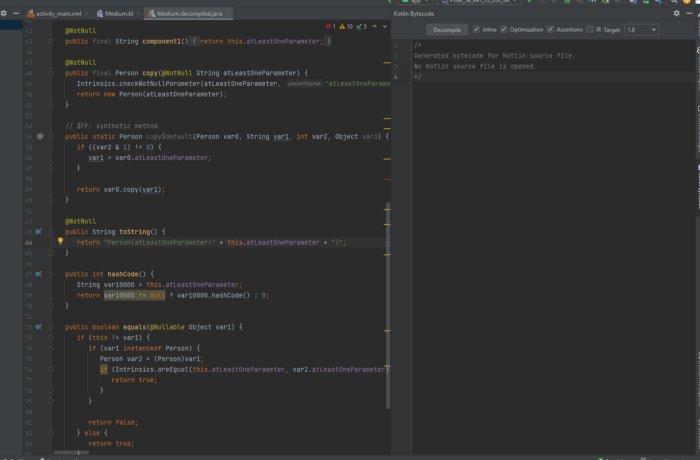This screenshot has width=700, height=460.
Task: Enable the IR checkbox
Action: click(x=590, y=29)
